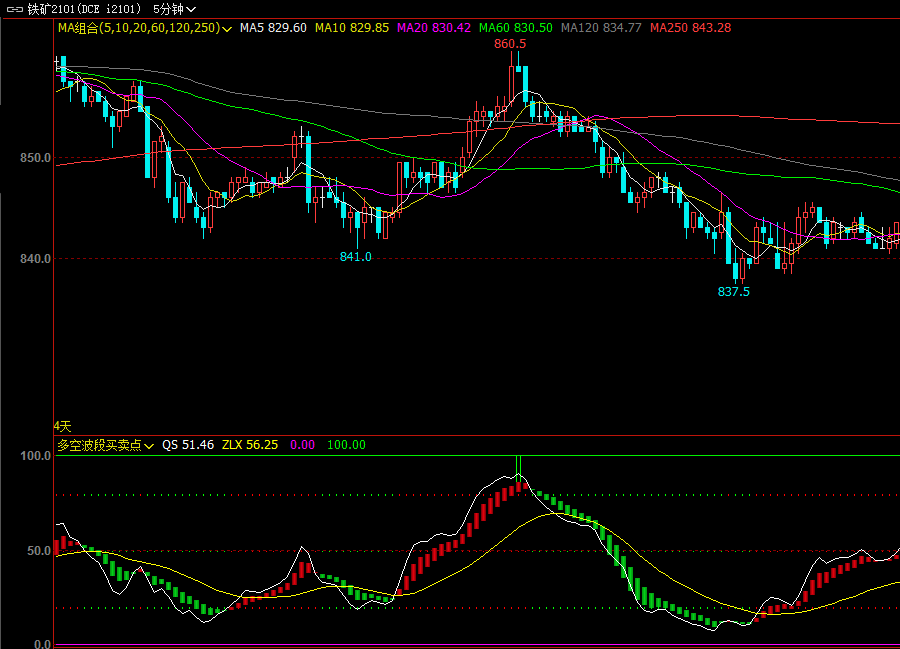The height and width of the screenshot is (649, 900).
Task: Click the magenta 0.00 indicator value
Action: (302, 445)
